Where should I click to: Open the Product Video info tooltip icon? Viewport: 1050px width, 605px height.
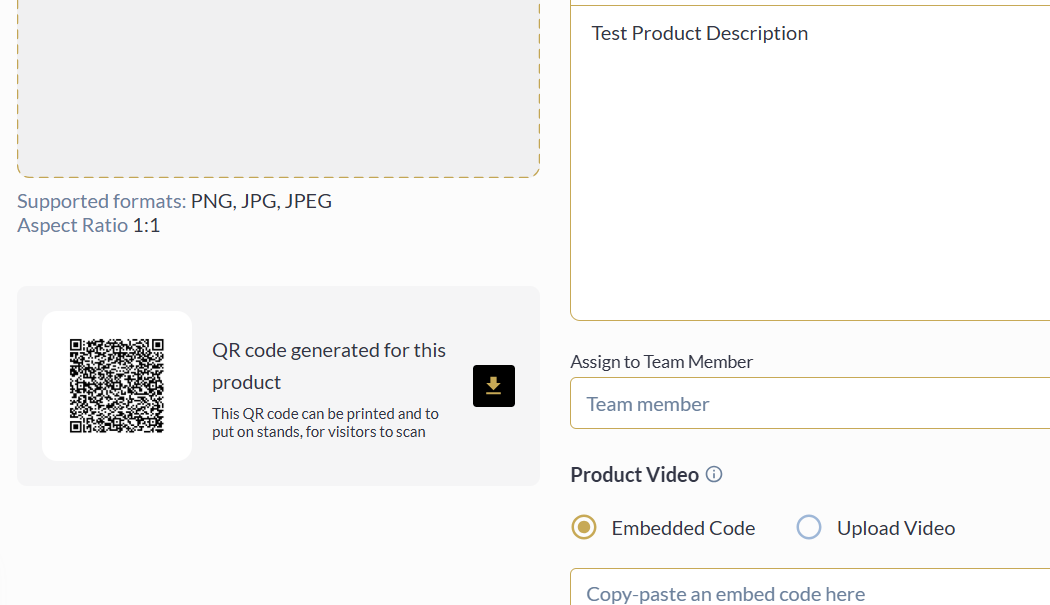tap(714, 474)
